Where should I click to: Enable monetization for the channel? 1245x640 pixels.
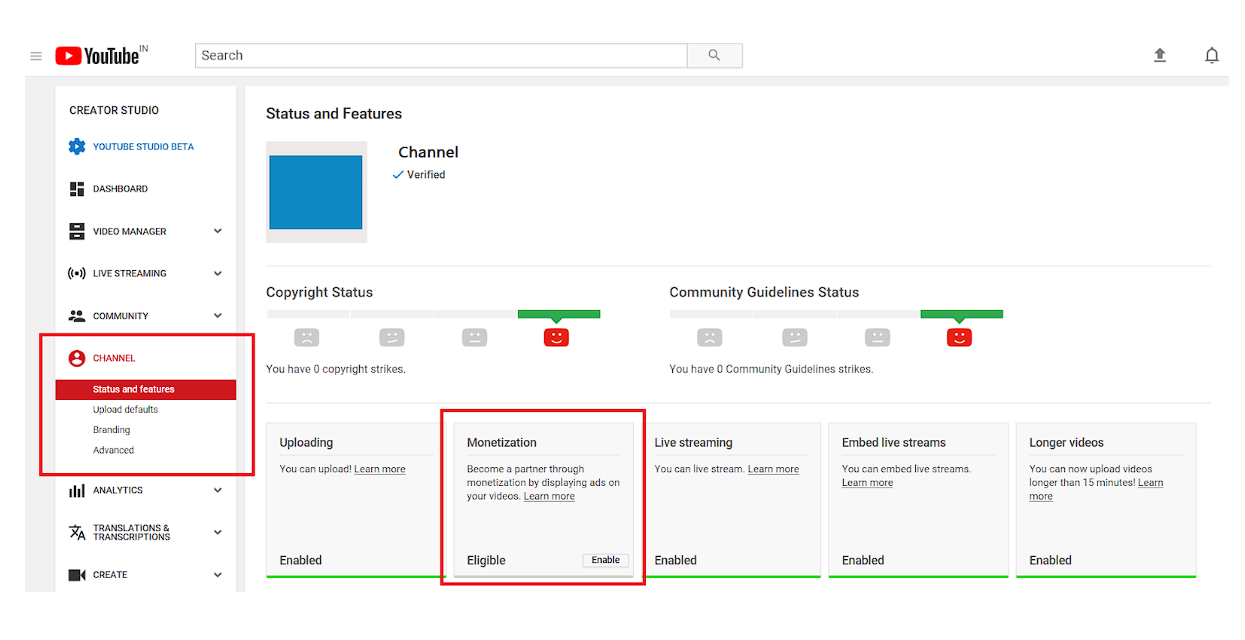pos(605,559)
